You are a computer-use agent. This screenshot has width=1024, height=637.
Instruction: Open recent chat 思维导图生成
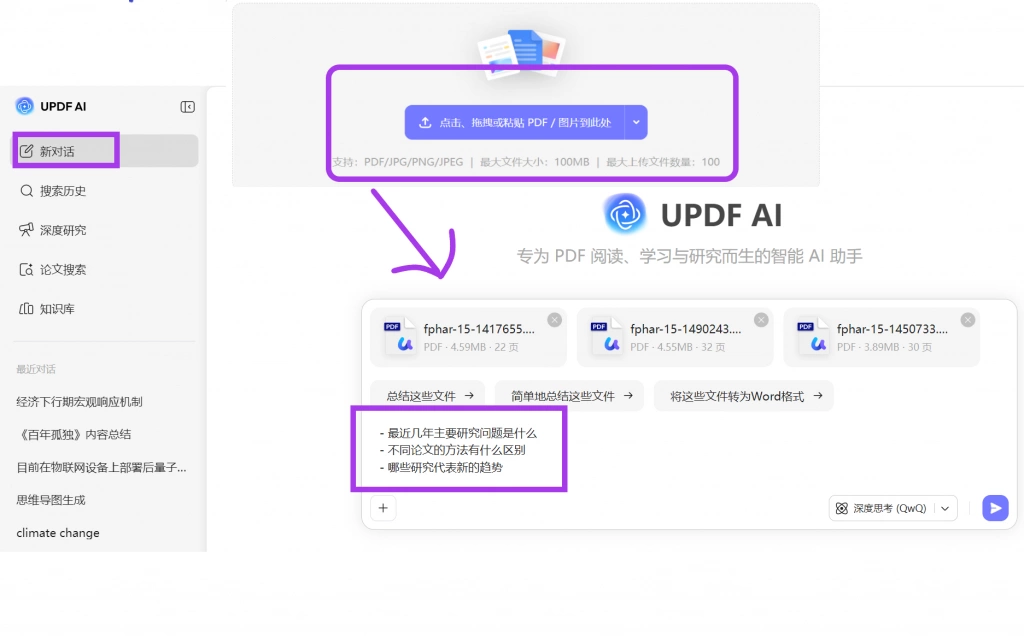51,500
